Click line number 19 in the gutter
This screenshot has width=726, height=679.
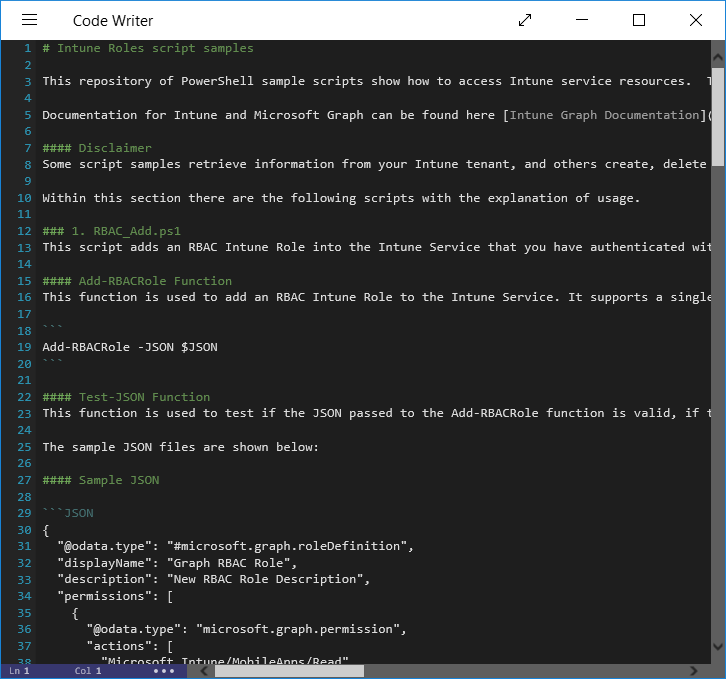coord(24,347)
